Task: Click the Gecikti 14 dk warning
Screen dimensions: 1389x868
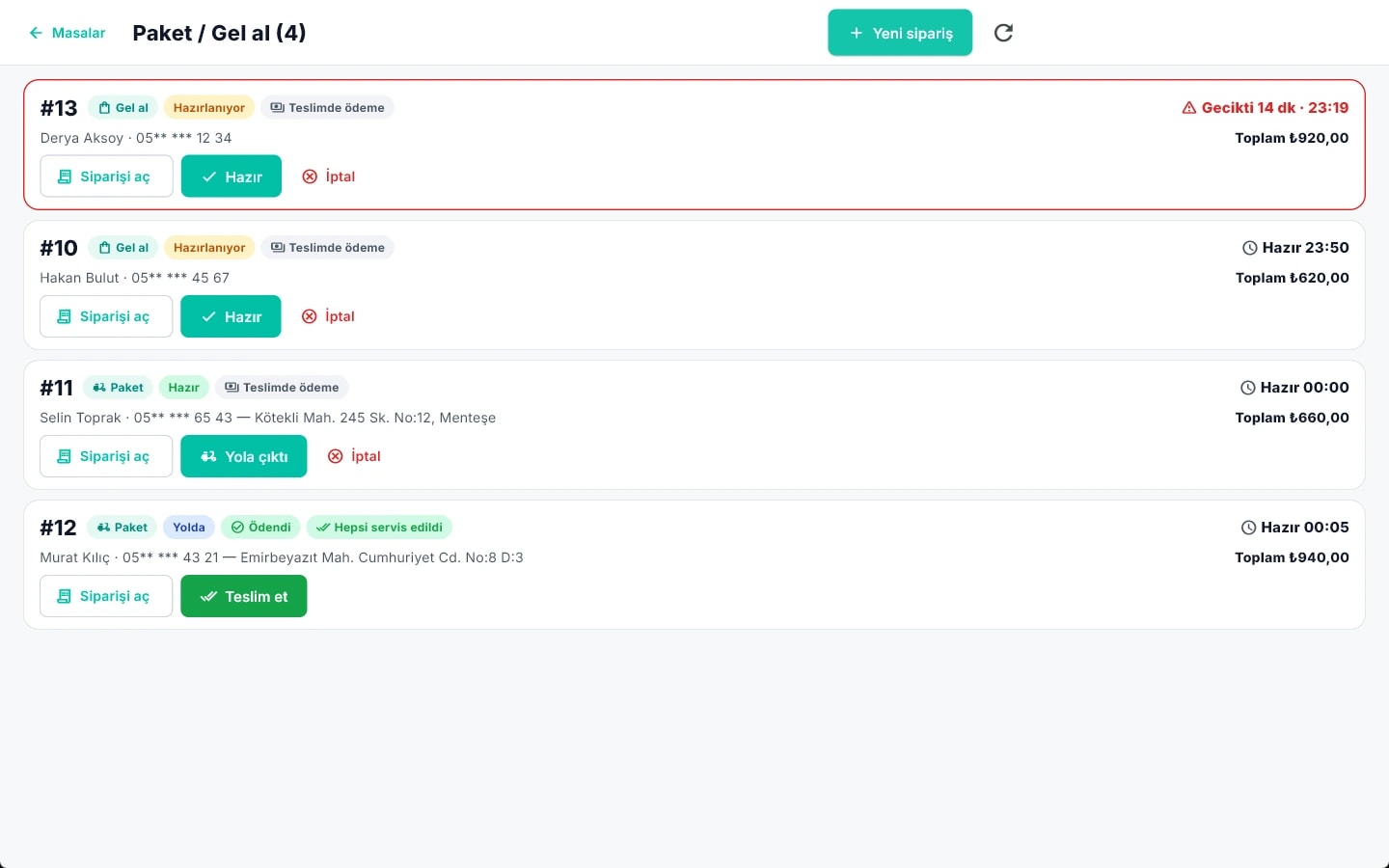Action: pyautogui.click(x=1266, y=108)
